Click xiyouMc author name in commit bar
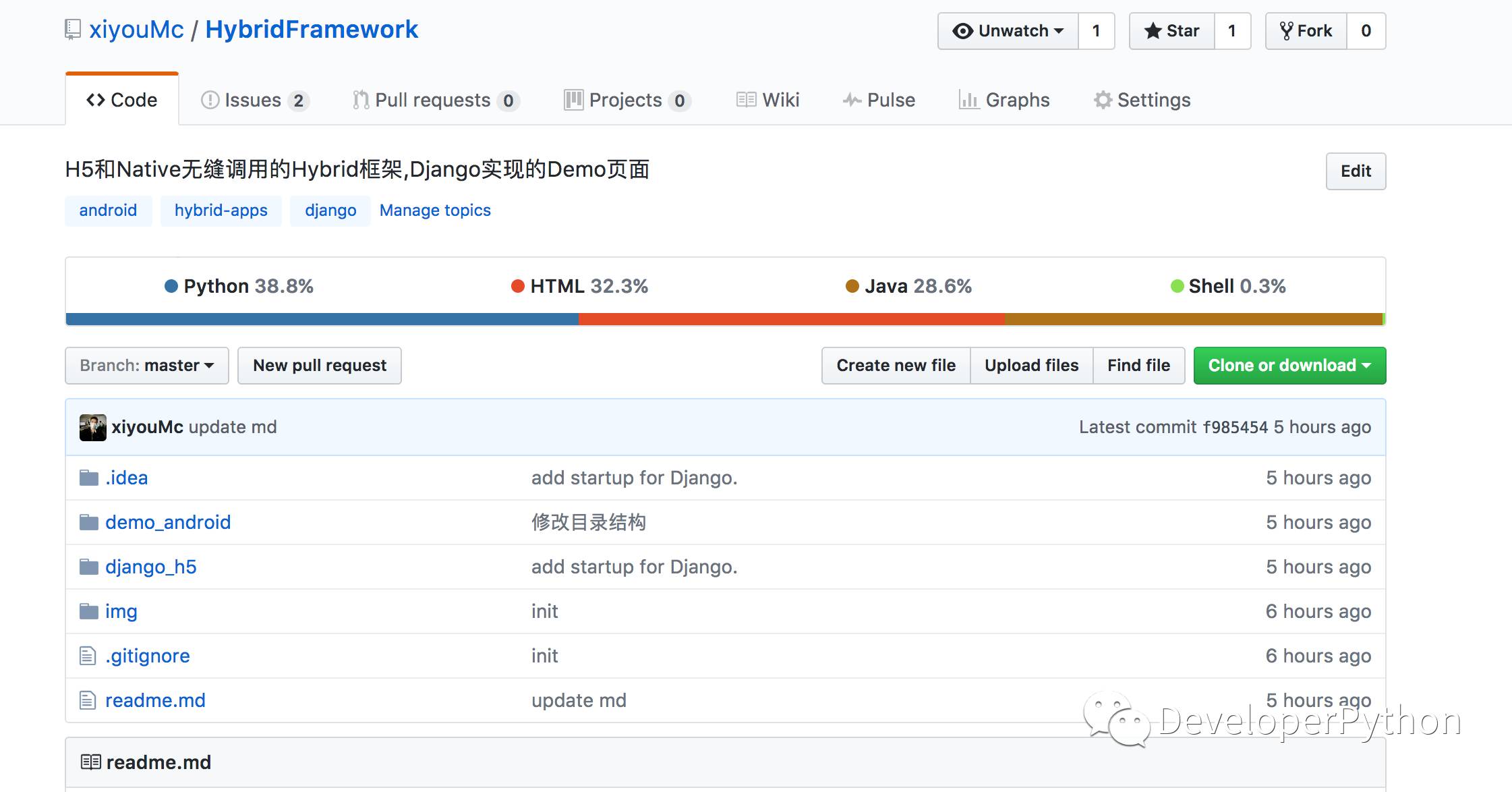 point(147,428)
